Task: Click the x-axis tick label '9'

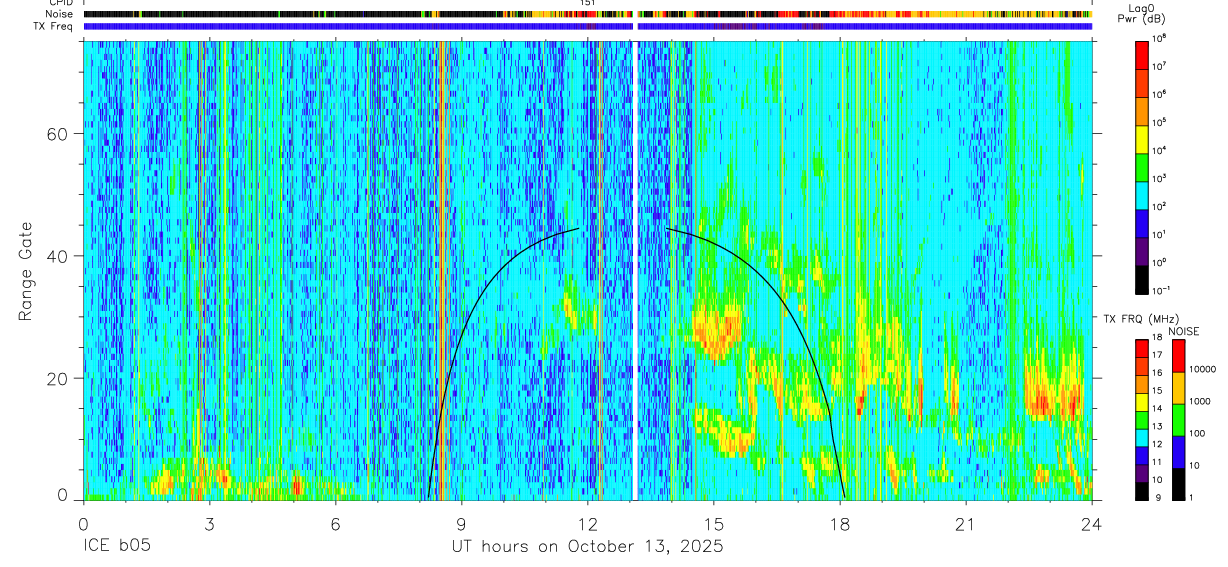Action: 462,523
